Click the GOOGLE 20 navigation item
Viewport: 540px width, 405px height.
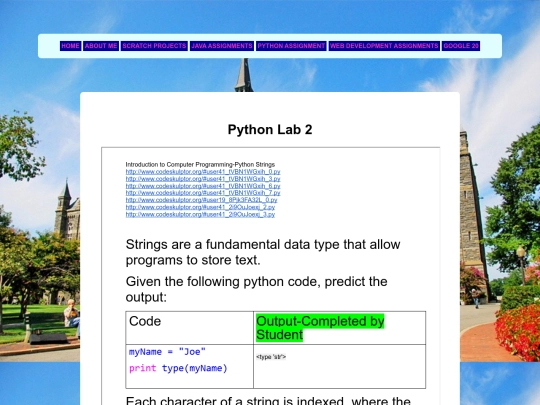click(x=461, y=46)
